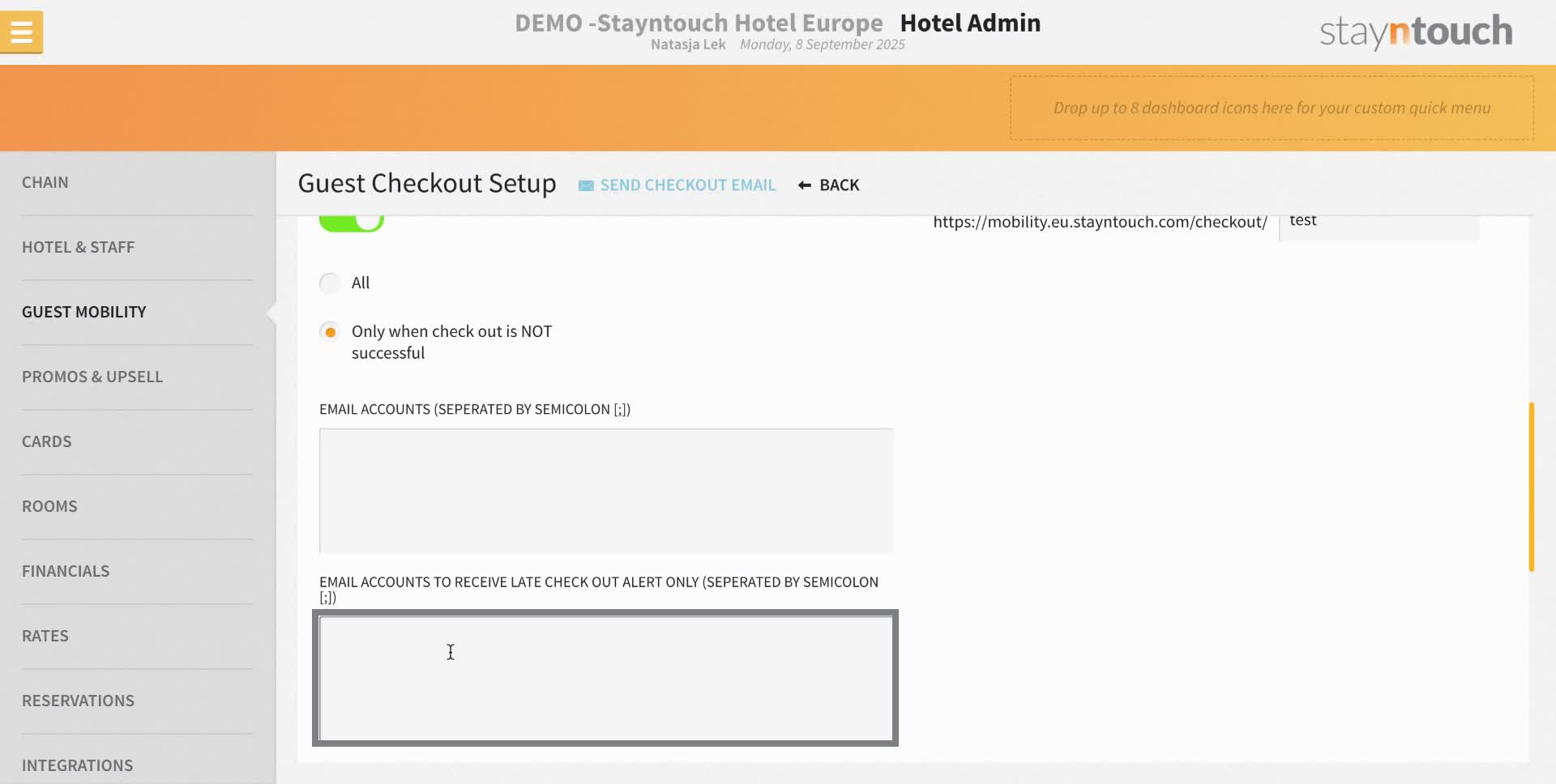Open the PROMOS & UPSELL settings
The height and width of the screenshot is (784, 1556).
click(x=92, y=377)
